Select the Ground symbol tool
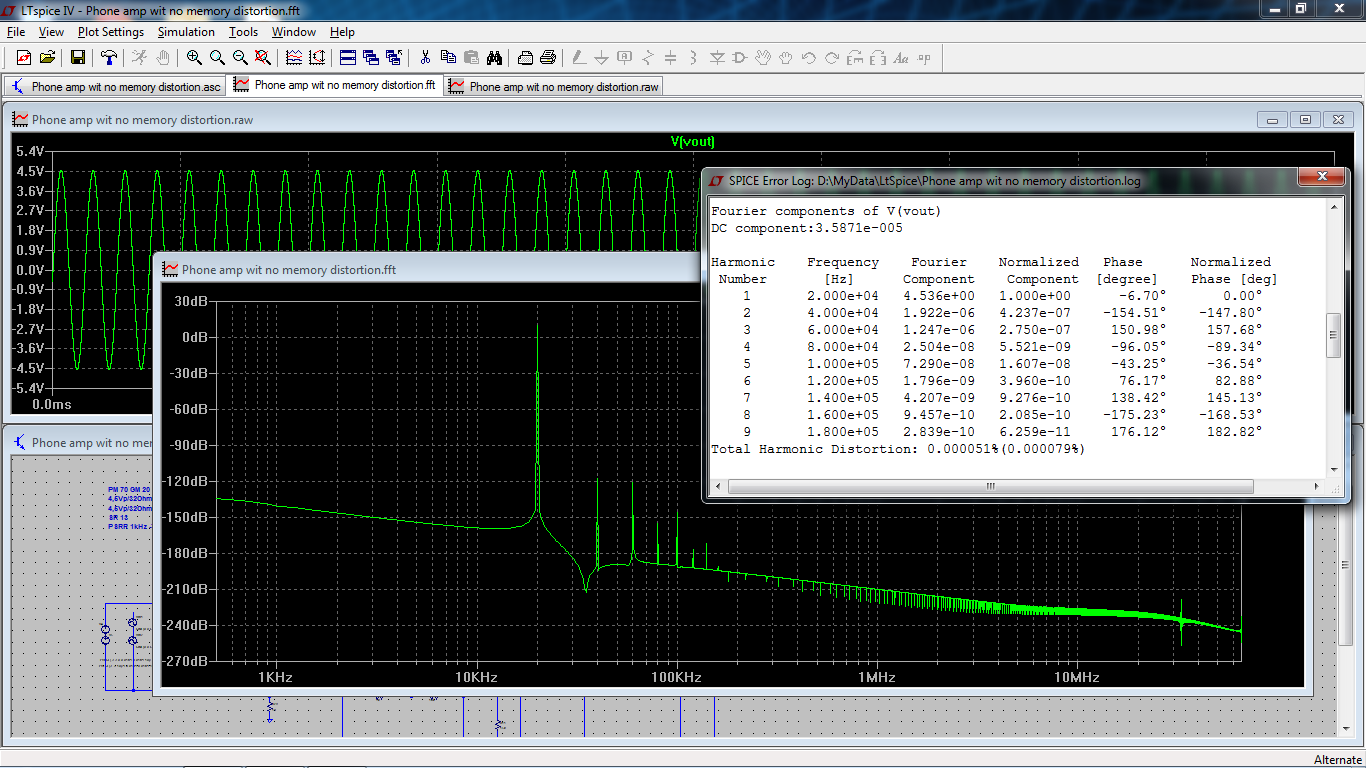Viewport: 1366px width, 768px height. pos(602,57)
